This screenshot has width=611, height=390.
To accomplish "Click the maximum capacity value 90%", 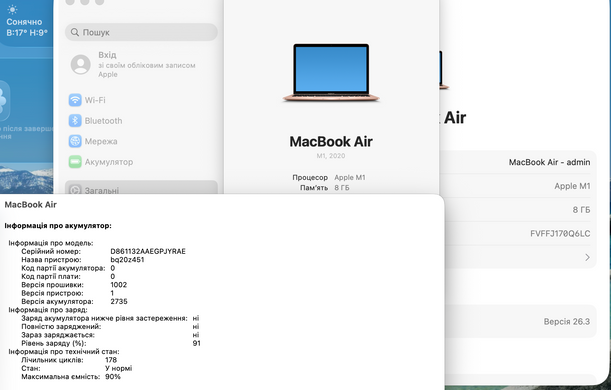I will 113,377.
